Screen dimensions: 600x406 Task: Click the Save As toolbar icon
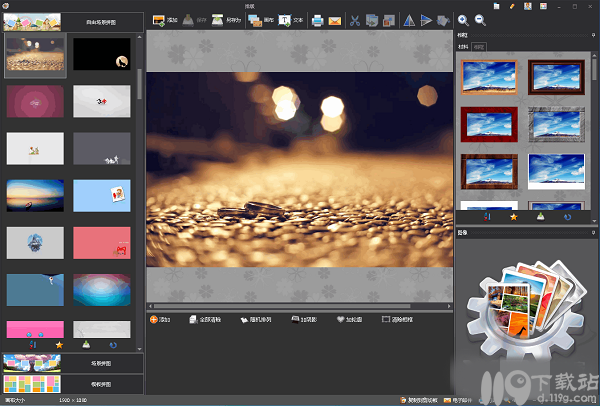217,20
